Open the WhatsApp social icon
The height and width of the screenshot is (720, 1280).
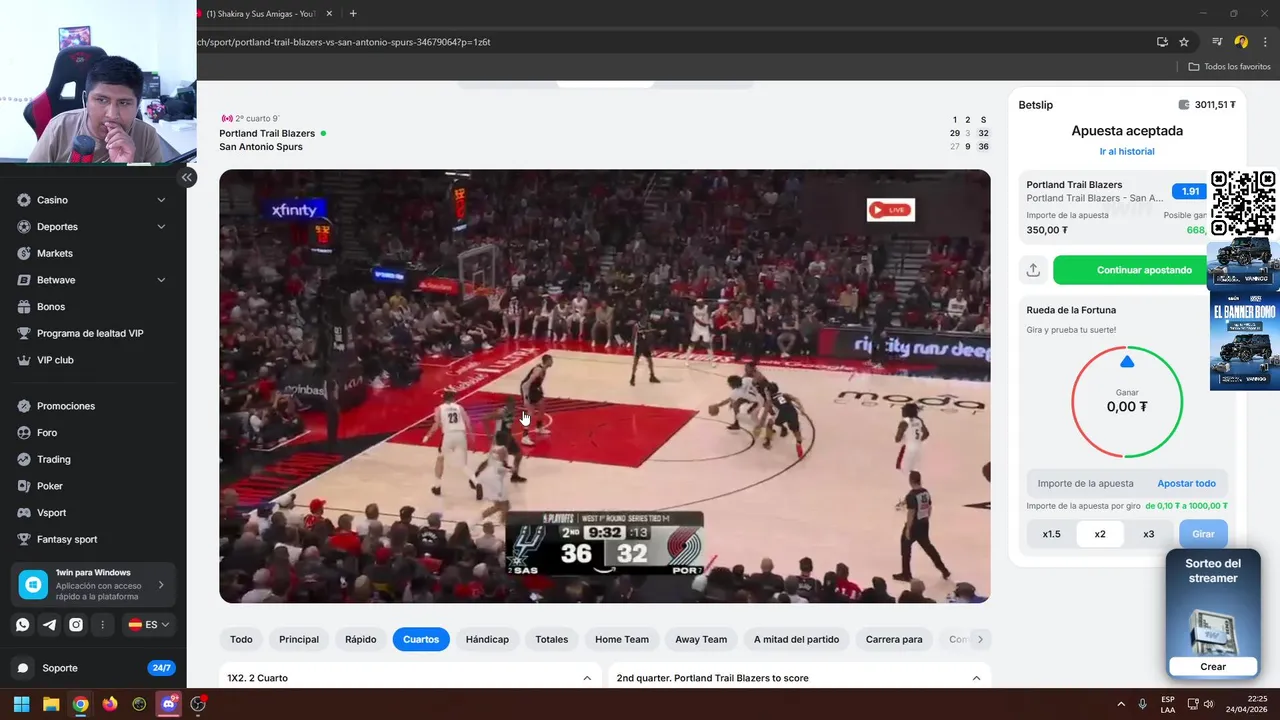tap(22, 624)
